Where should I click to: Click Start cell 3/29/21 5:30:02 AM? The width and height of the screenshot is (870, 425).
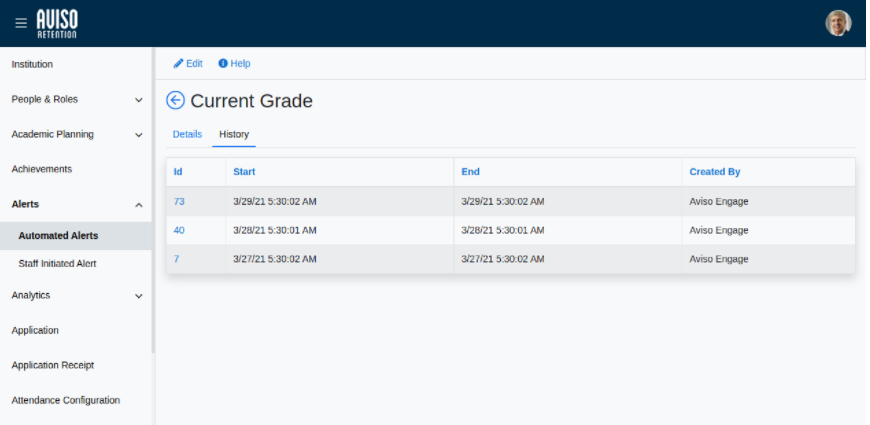coord(275,201)
